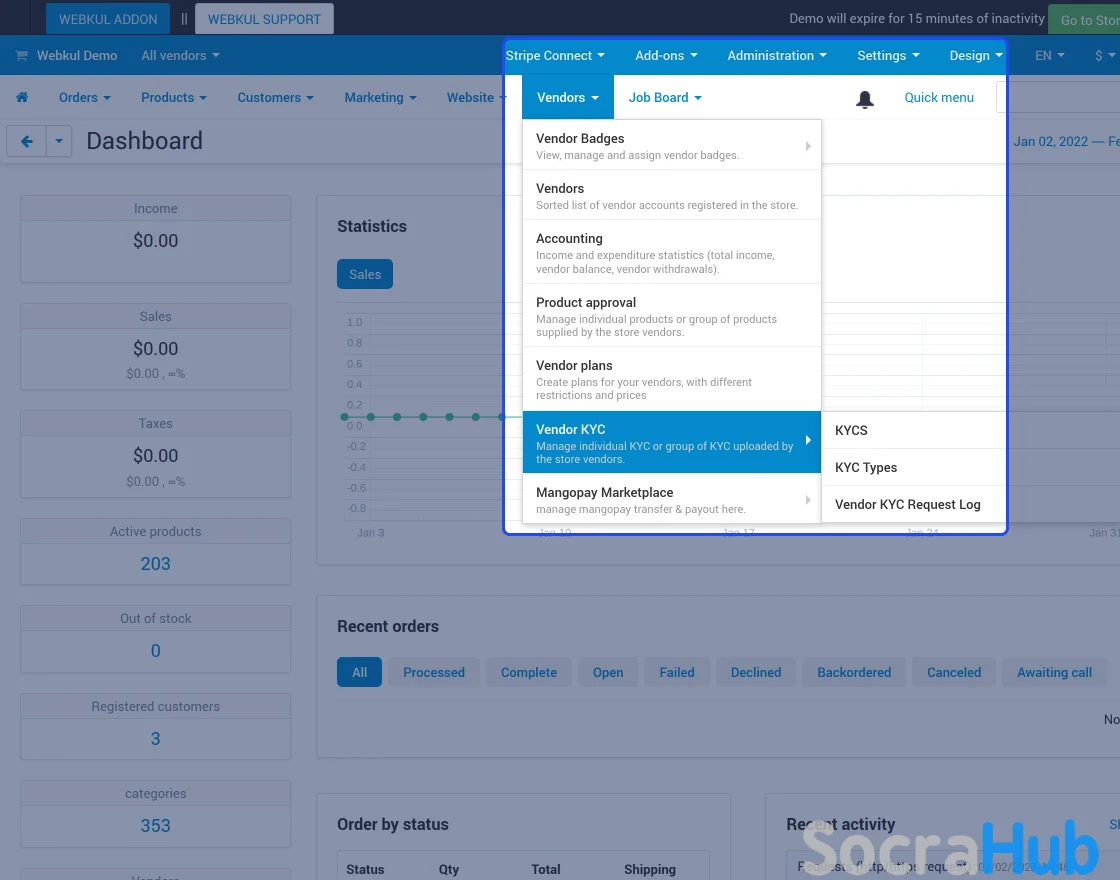Click the home icon in navigation bar

[22, 98]
